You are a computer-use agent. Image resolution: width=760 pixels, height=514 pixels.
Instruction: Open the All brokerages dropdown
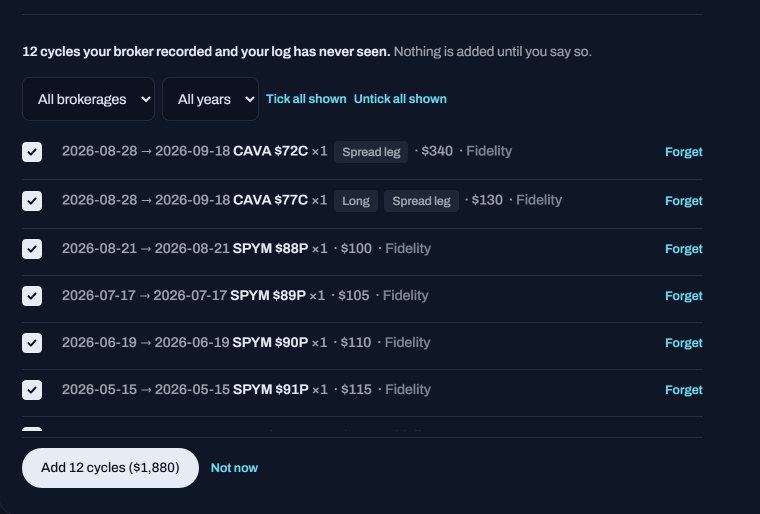89,99
